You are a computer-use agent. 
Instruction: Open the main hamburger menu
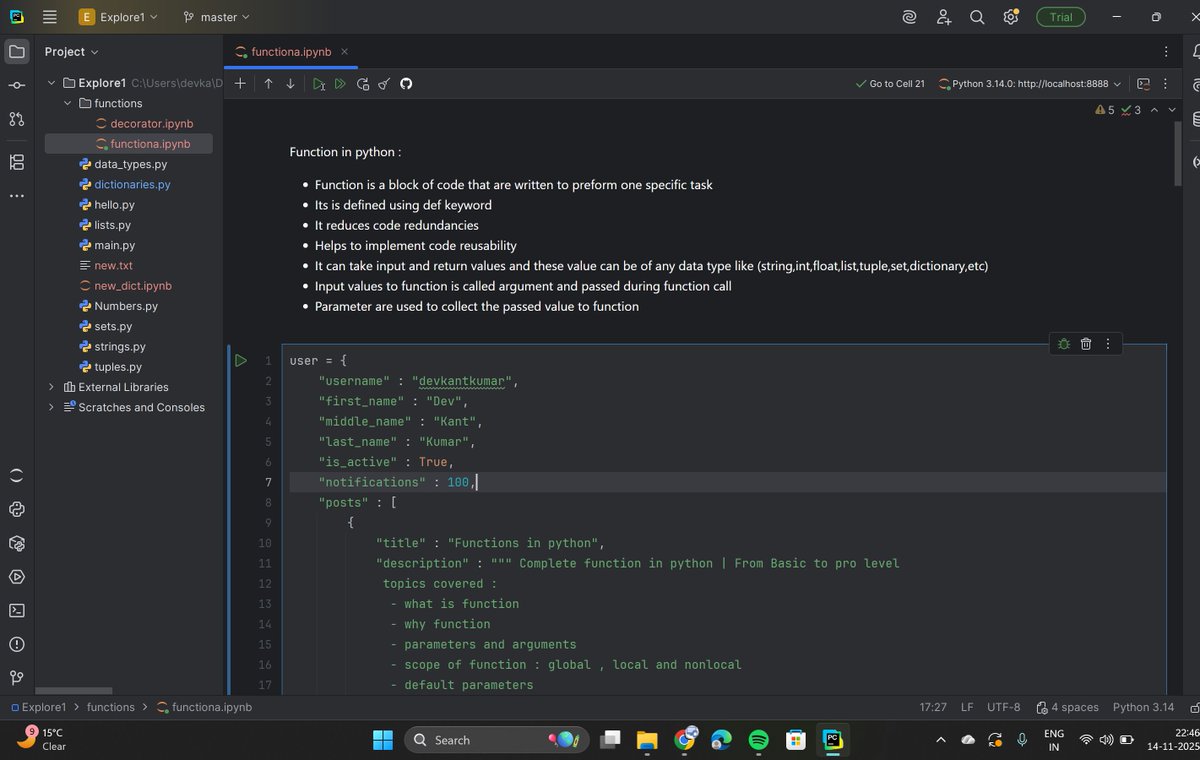tap(48, 16)
